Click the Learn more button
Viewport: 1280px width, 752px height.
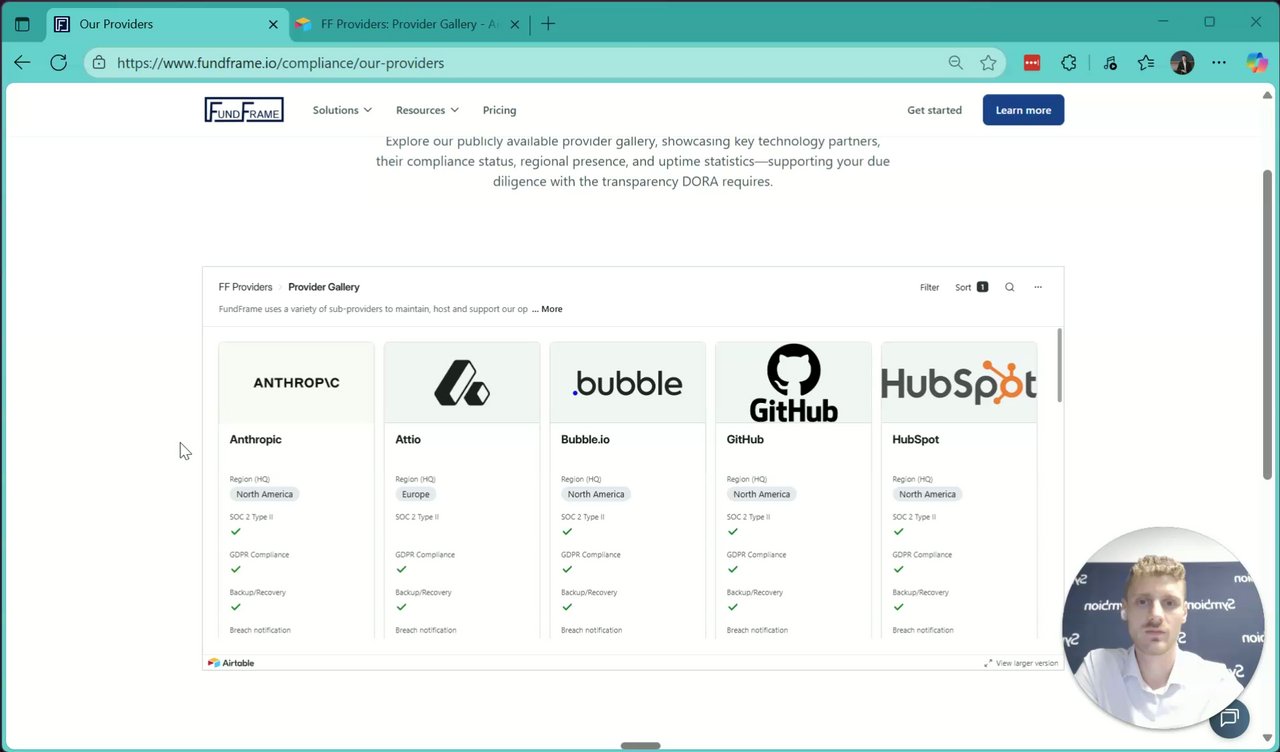click(x=1023, y=110)
